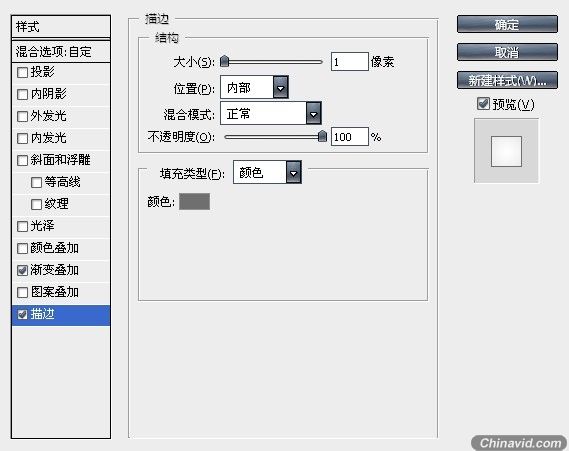Toggle the 内发光 inner glow checkbox
569x451 pixels.
(22, 138)
